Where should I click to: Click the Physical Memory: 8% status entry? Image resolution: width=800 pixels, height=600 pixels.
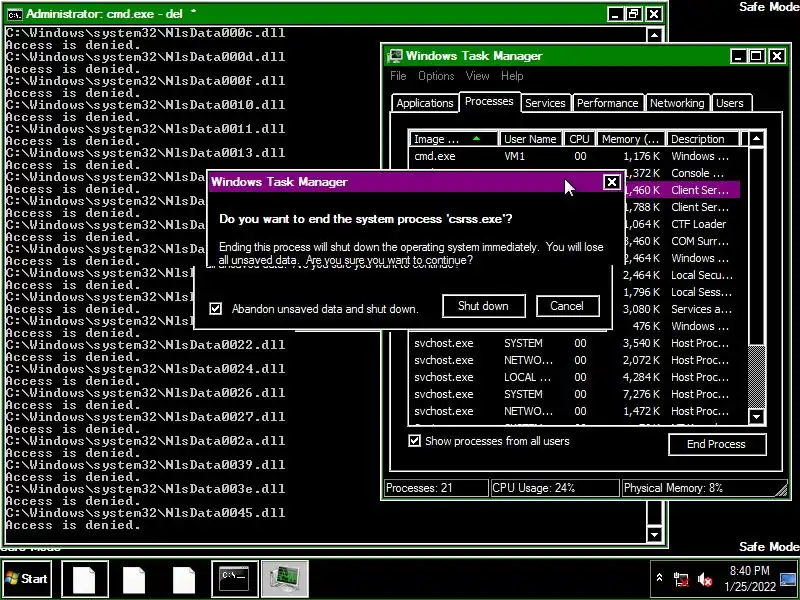pos(704,488)
